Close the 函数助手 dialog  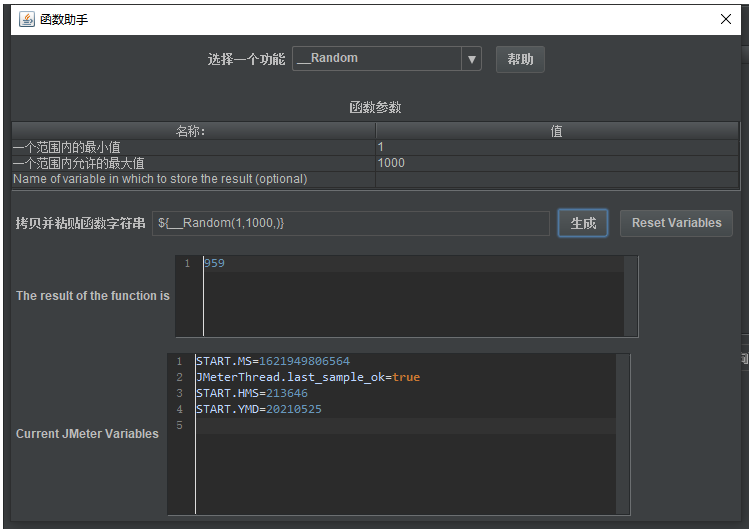(x=726, y=19)
